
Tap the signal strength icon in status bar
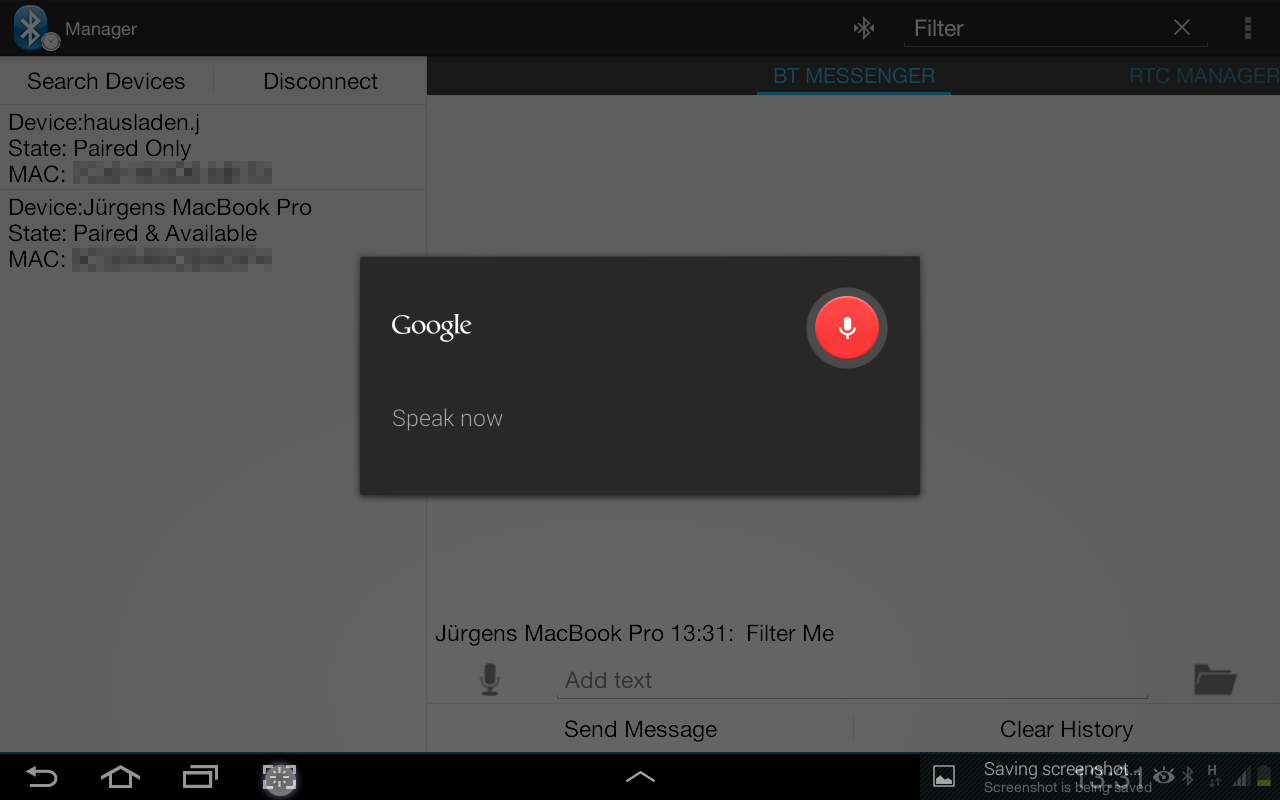pyautogui.click(x=1241, y=777)
